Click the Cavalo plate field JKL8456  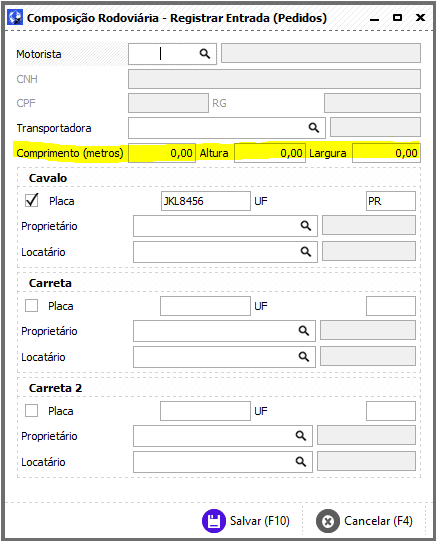point(206,201)
